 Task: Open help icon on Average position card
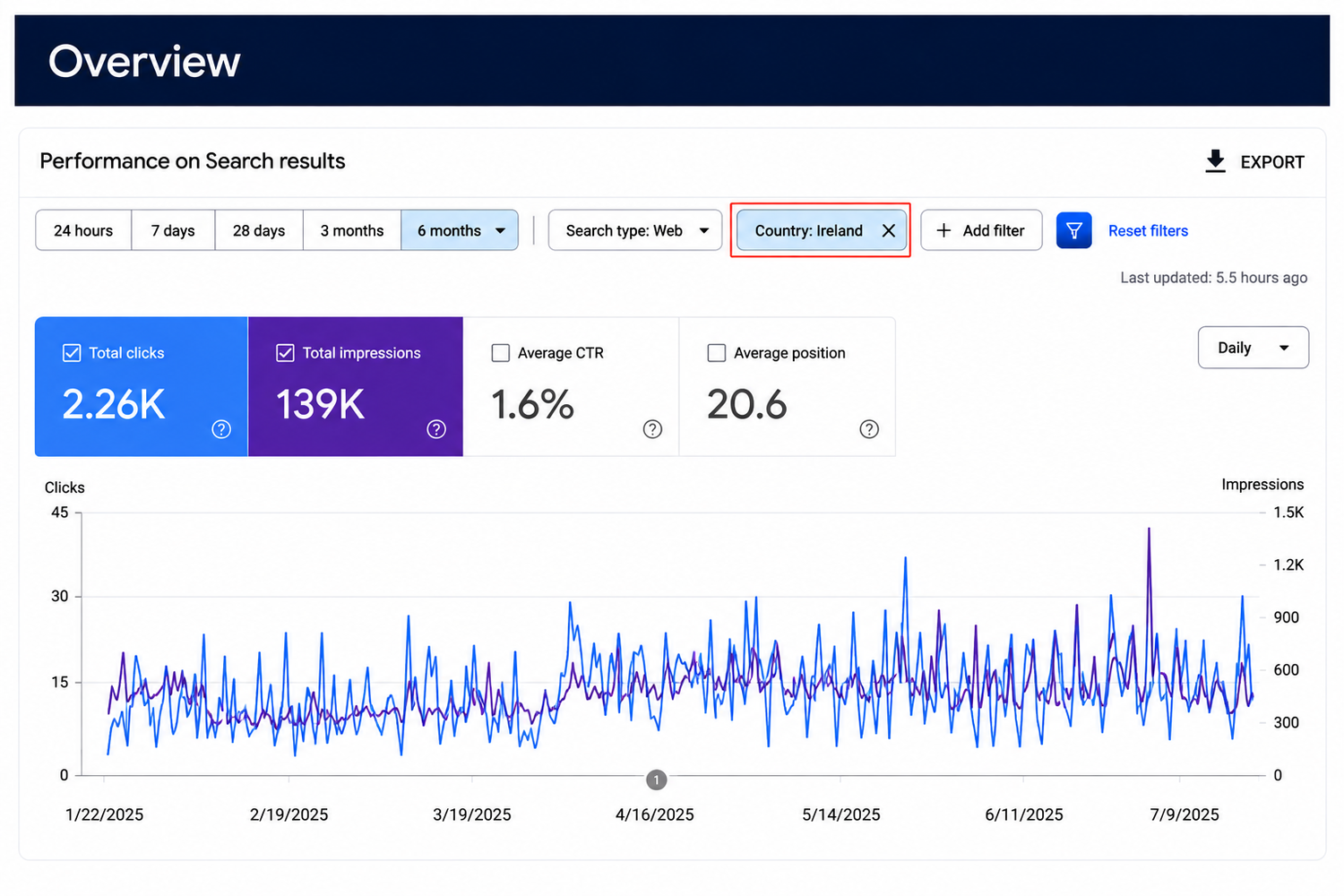click(869, 429)
